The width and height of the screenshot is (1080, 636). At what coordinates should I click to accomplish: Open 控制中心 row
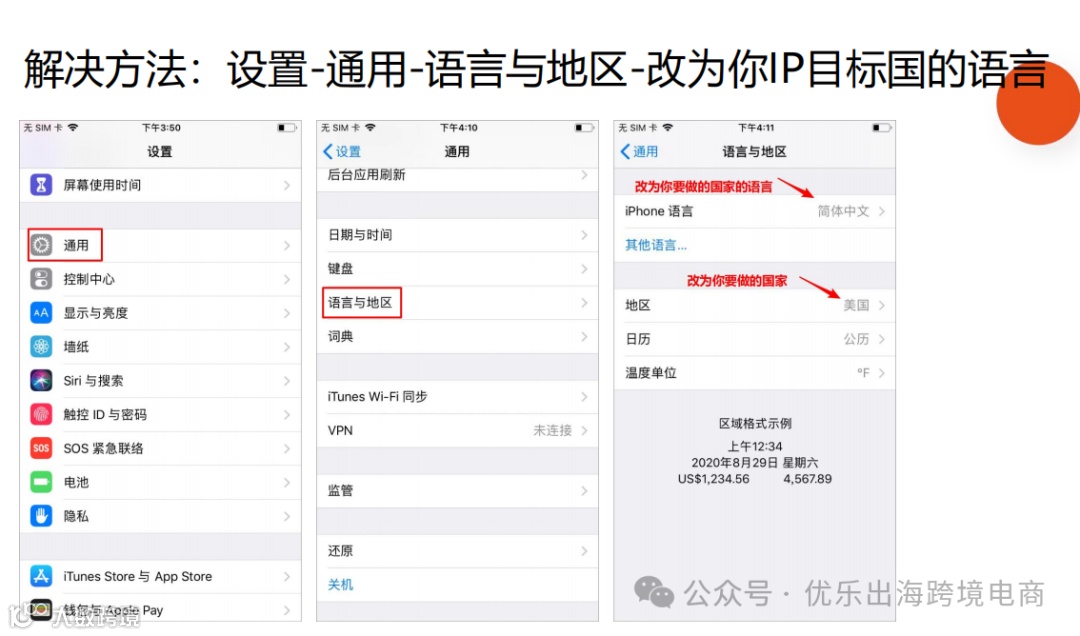pyautogui.click(x=160, y=278)
